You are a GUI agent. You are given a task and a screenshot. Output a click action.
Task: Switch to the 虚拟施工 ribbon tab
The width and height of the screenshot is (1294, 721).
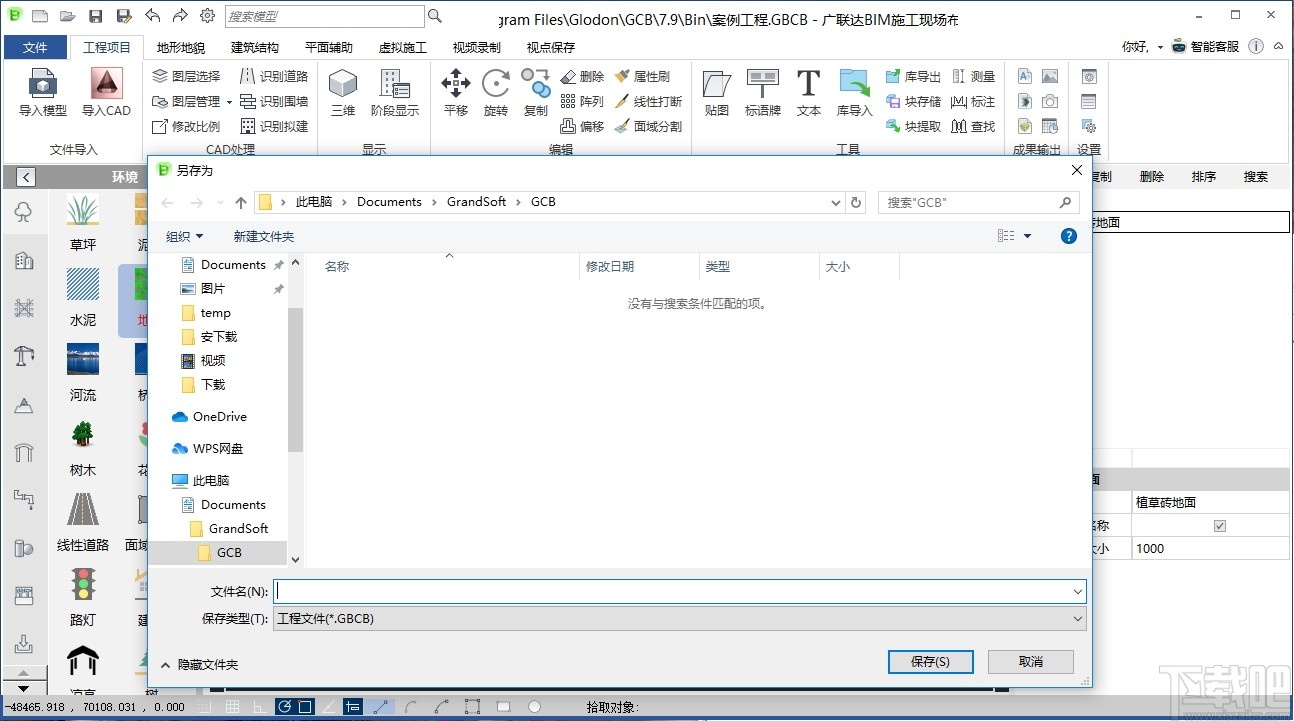(403, 47)
